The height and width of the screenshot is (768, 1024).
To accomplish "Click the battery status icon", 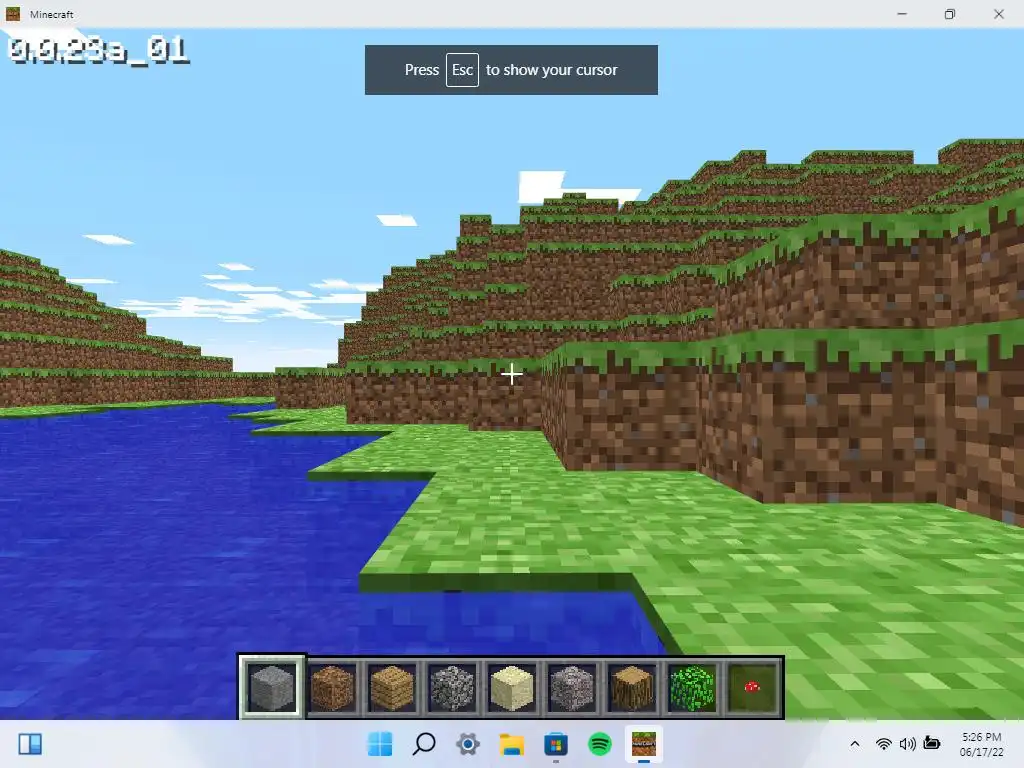I will click(x=932, y=744).
